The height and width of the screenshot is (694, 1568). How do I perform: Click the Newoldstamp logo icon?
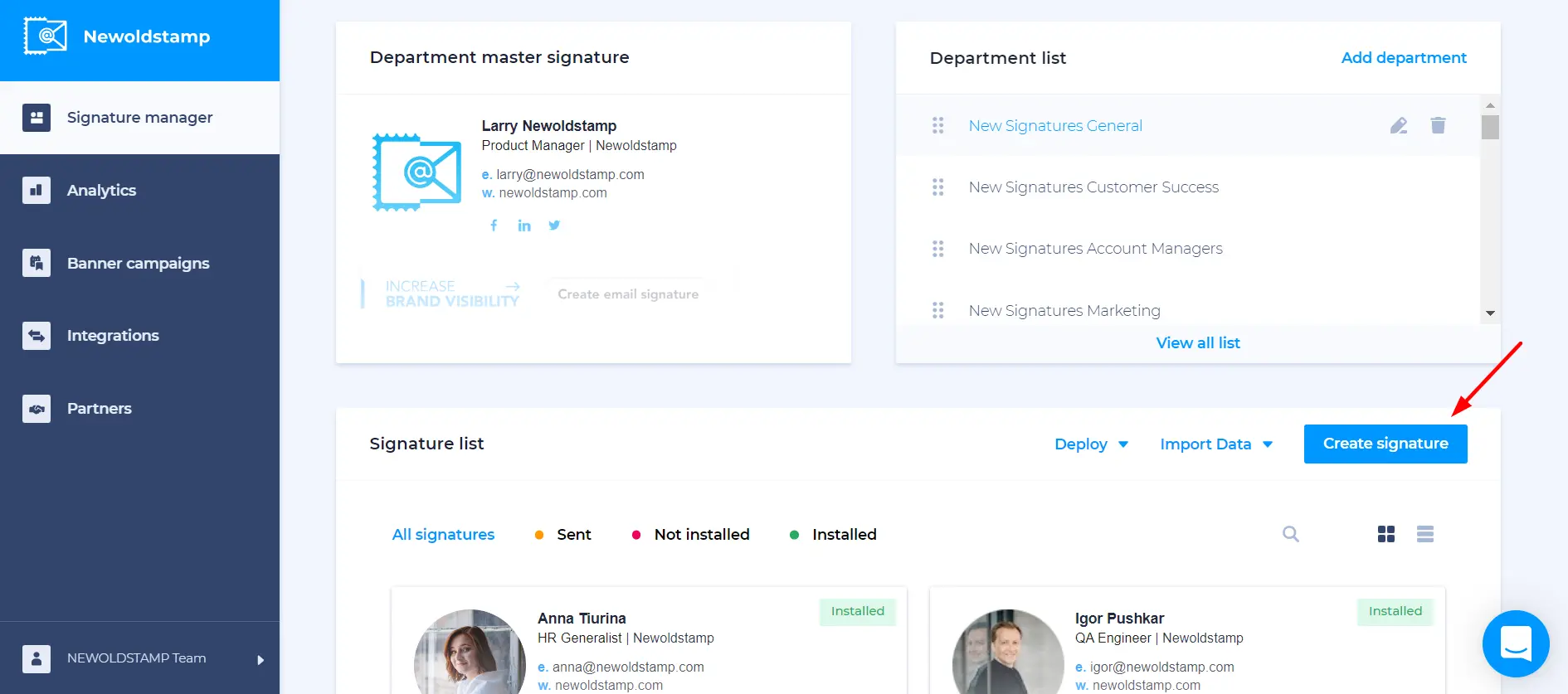tap(46, 36)
